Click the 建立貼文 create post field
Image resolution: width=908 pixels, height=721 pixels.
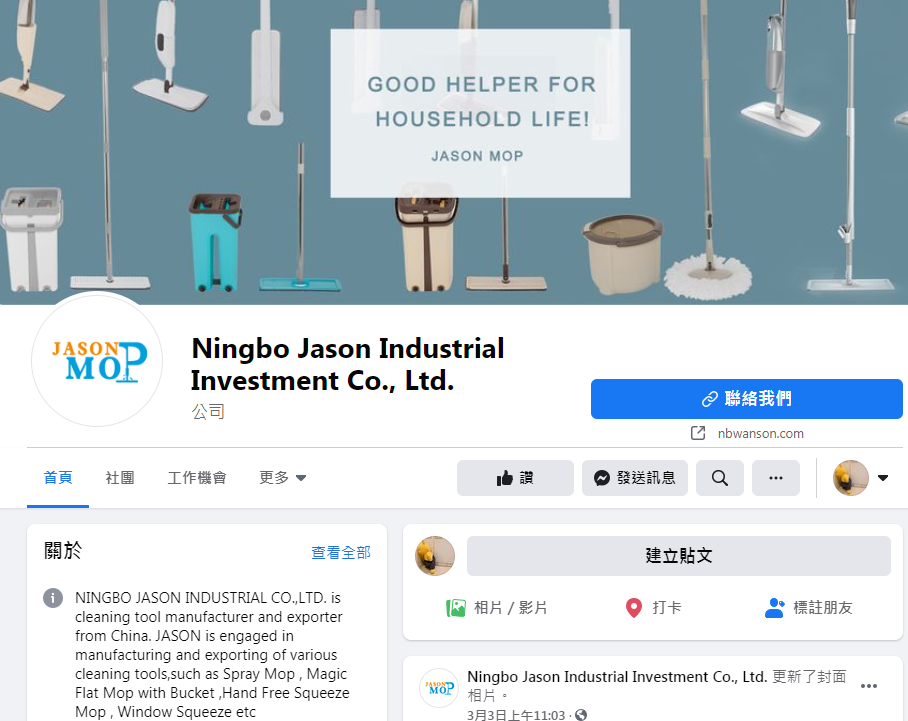click(679, 556)
